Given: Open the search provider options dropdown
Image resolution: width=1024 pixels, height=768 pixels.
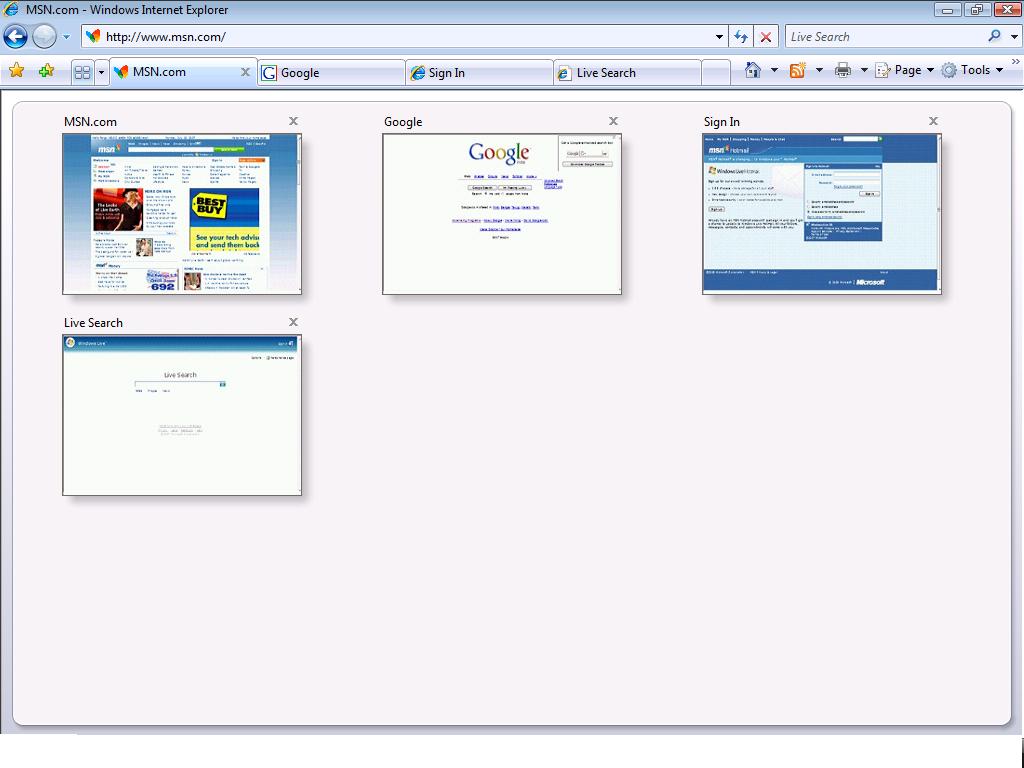Looking at the screenshot, I should coord(1014,37).
